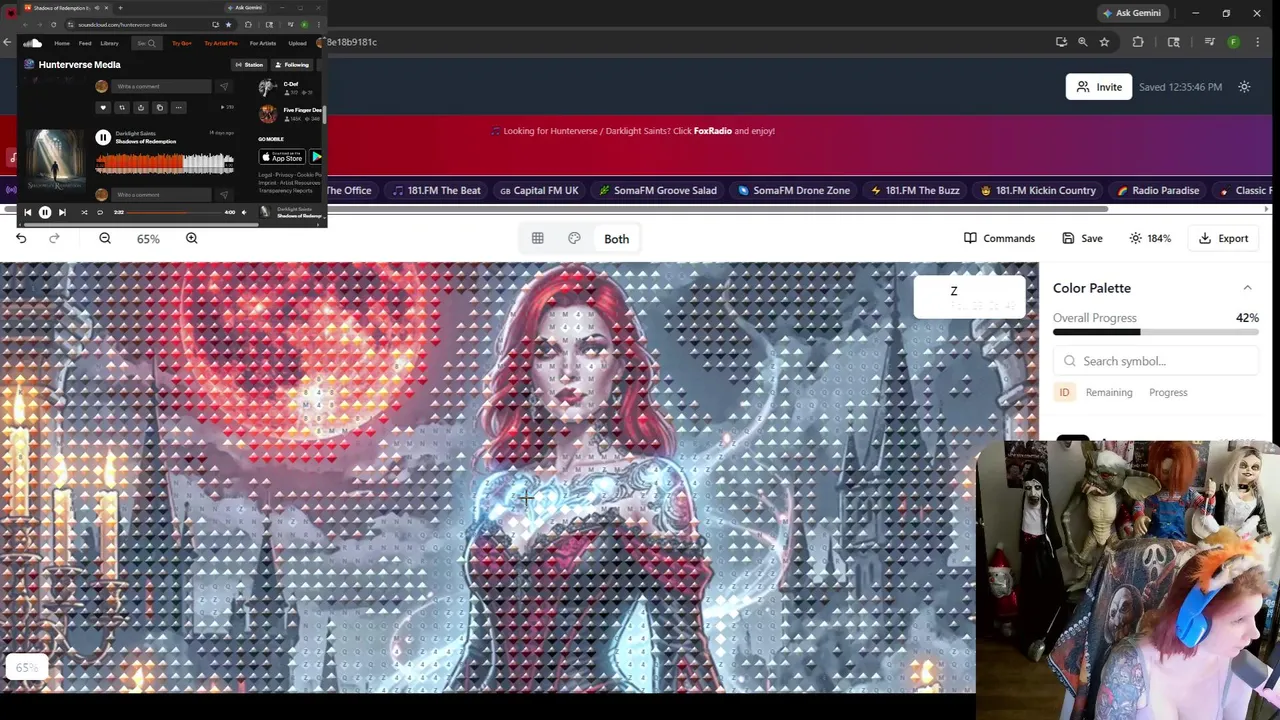Like the track with heart icon in SoundCloud
The width and height of the screenshot is (1280, 720).
(103, 108)
